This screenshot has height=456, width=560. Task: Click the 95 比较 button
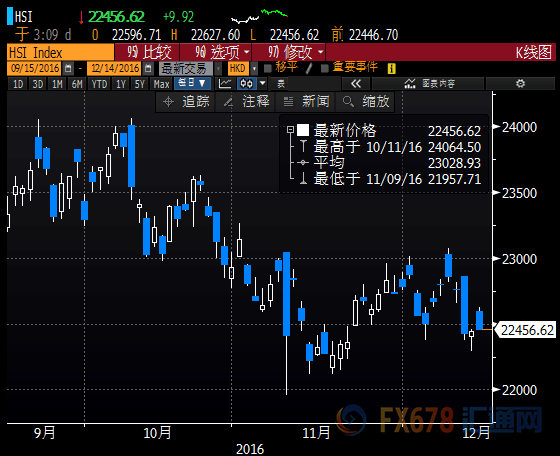coord(147,52)
